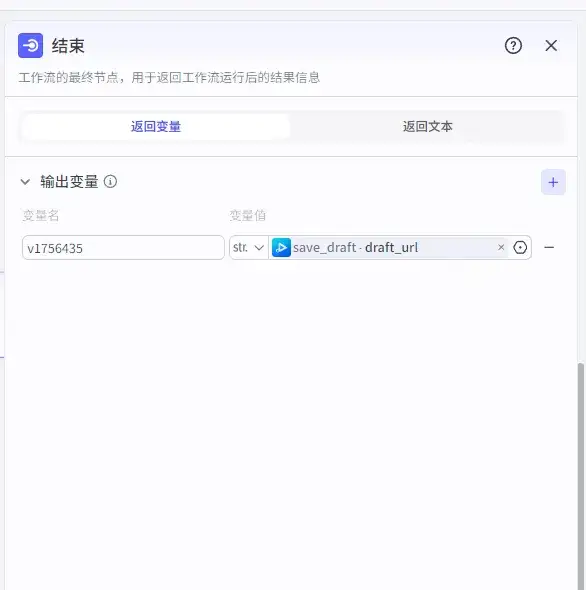Viewport: 586px width, 590px height.
Task: Click the panel vertical scrollbar
Action: [x=581, y=476]
